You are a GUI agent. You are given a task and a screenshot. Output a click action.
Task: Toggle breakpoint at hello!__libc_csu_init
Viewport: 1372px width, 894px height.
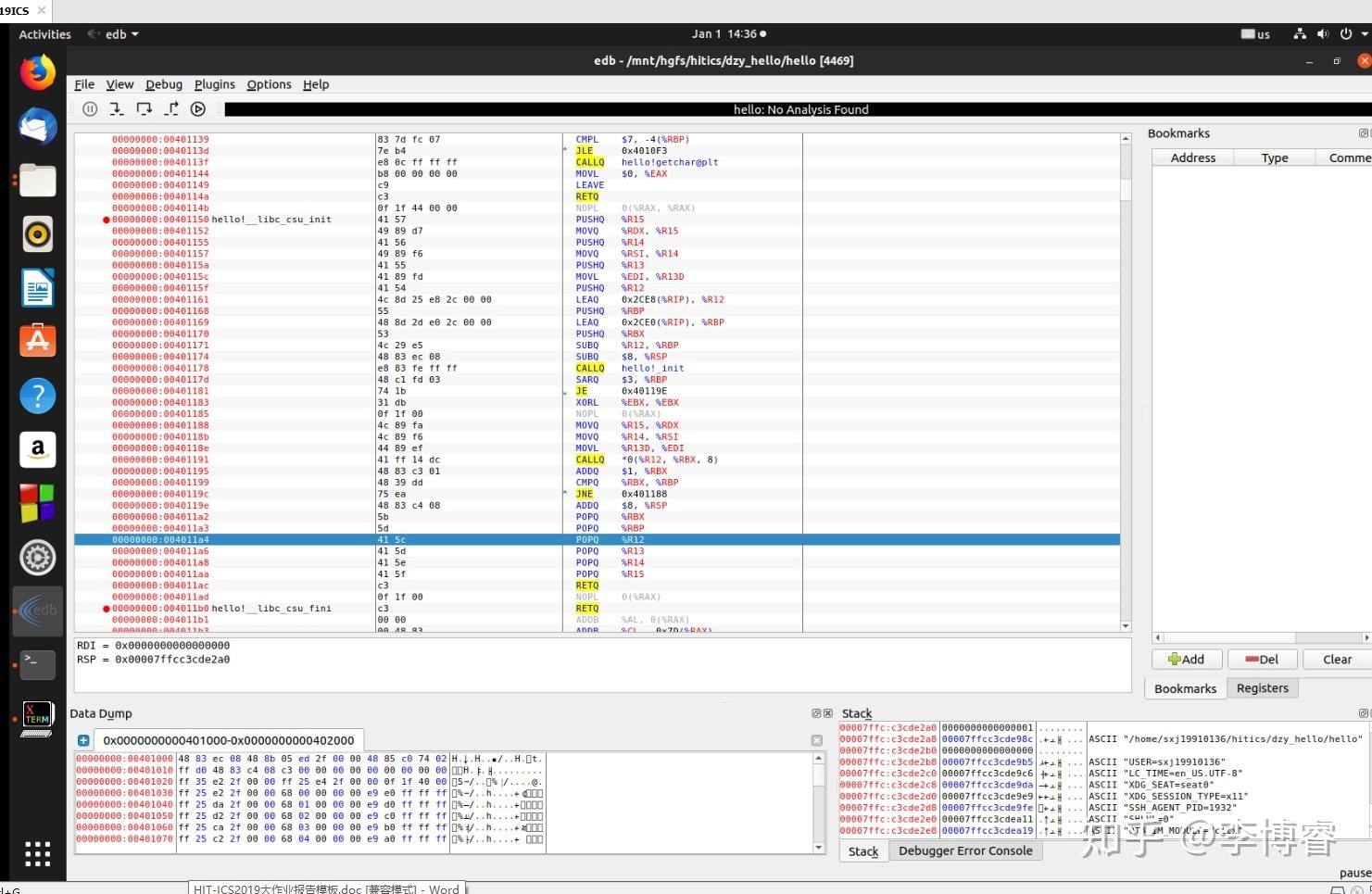tap(107, 220)
